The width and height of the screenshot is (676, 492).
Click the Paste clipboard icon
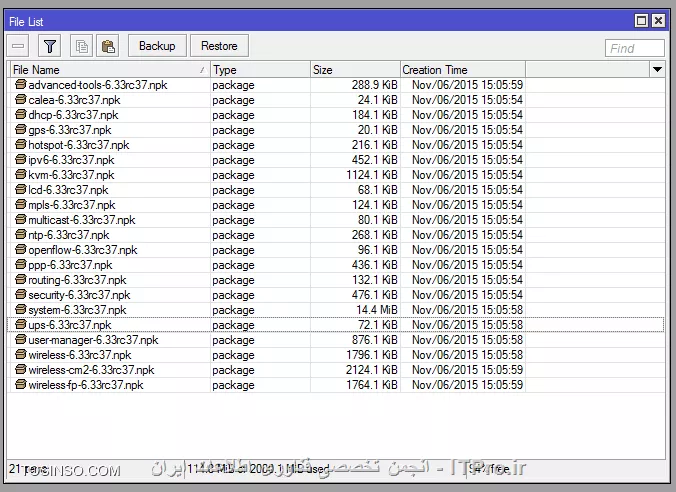(108, 46)
